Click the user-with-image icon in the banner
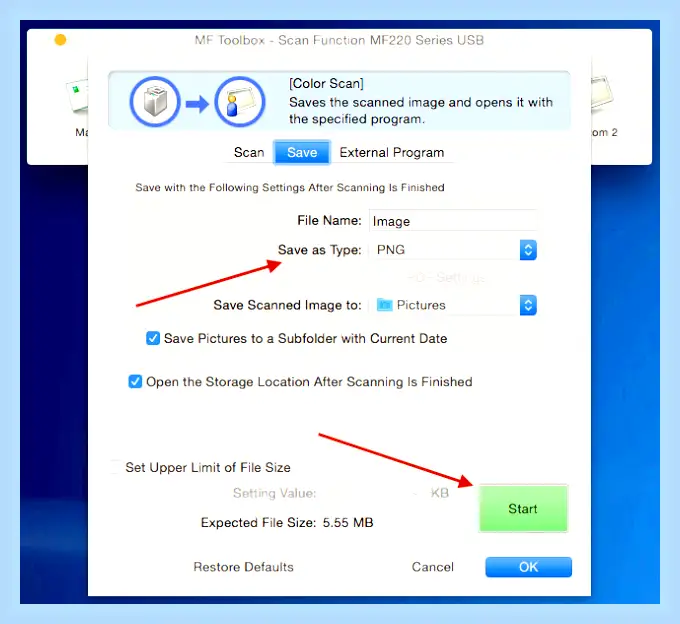Image resolution: width=680 pixels, height=624 pixels. tap(240, 102)
